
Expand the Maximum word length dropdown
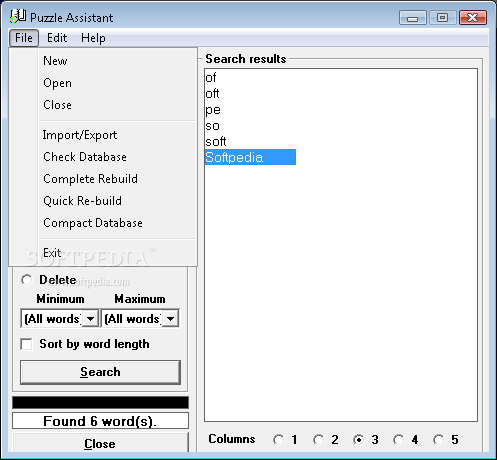171,319
